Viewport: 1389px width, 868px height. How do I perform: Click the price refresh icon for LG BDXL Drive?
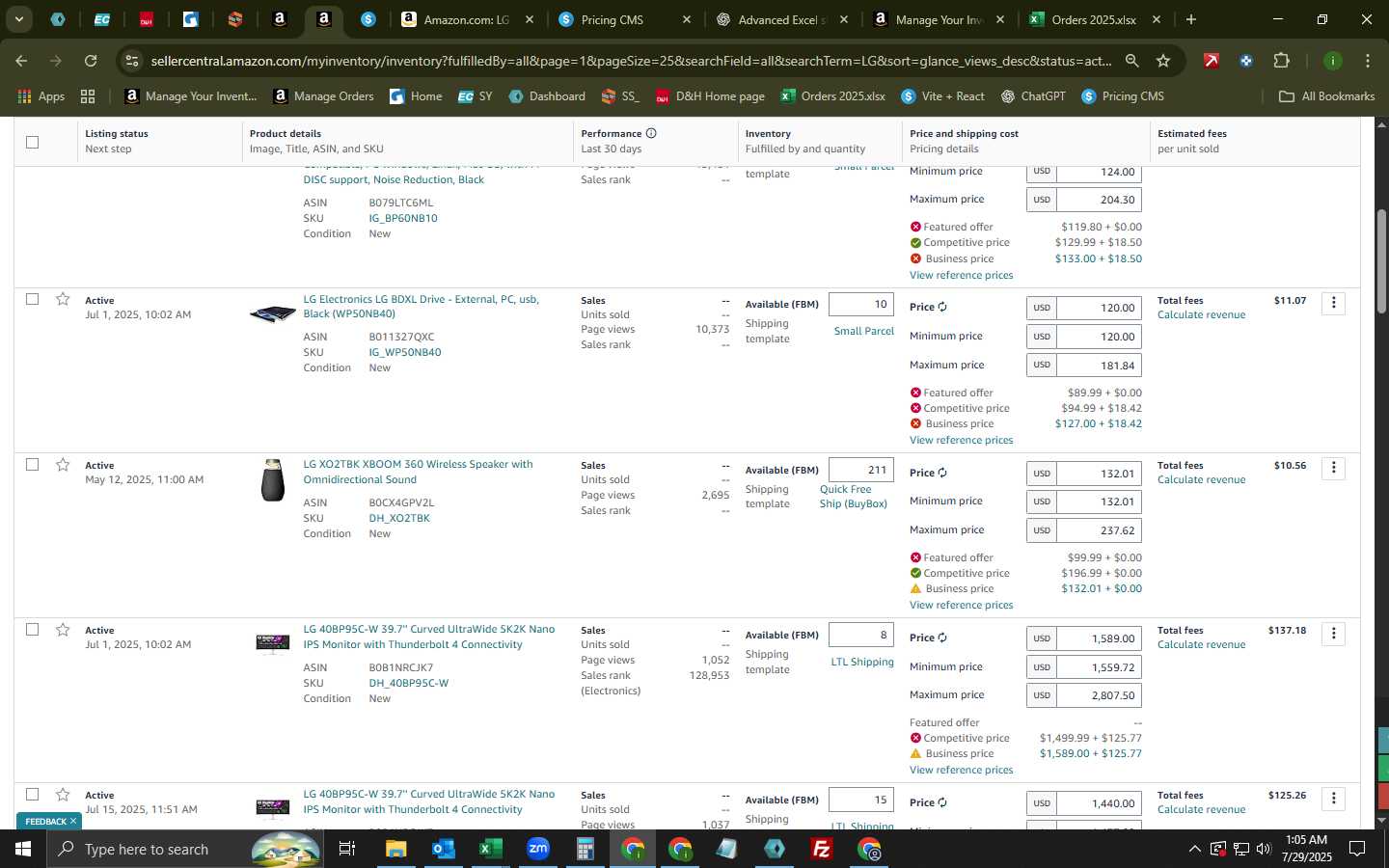942,308
